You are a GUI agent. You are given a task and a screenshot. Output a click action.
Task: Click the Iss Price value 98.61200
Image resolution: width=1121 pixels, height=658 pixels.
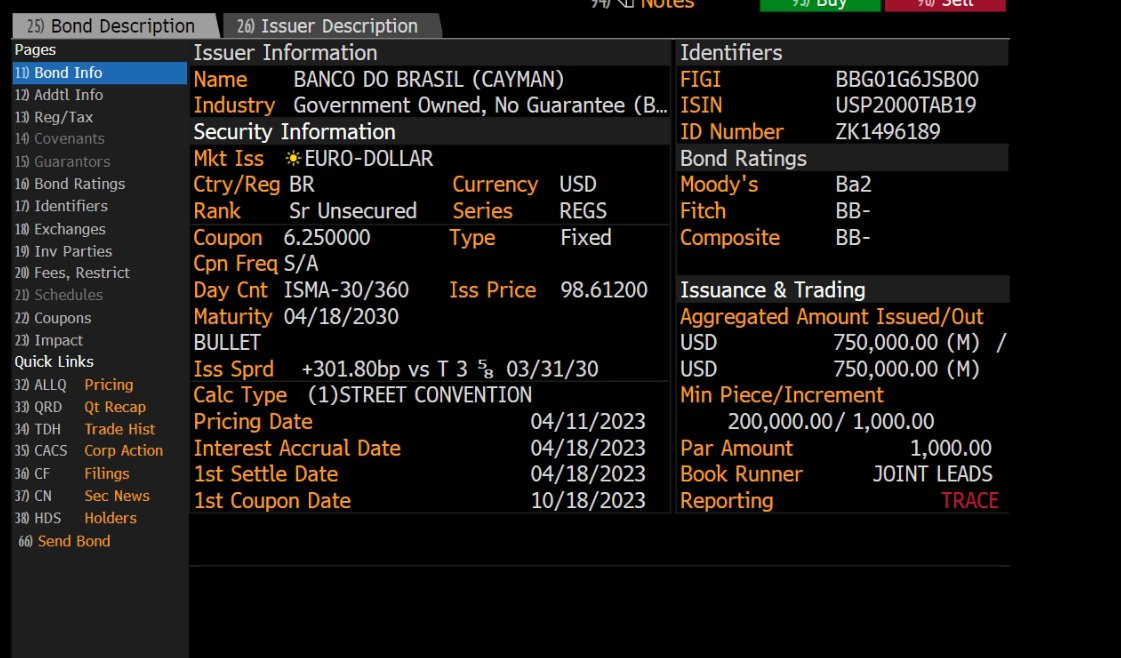point(603,290)
